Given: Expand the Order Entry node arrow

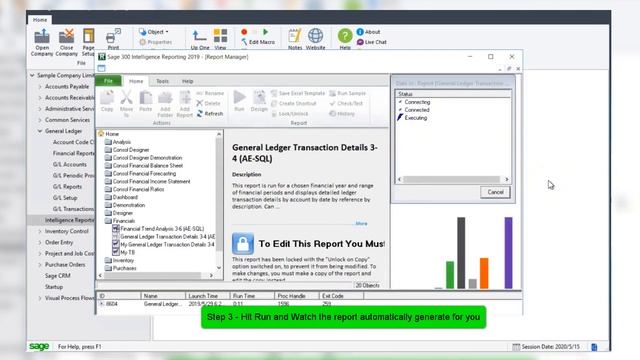Looking at the screenshot, I should 40,242.
